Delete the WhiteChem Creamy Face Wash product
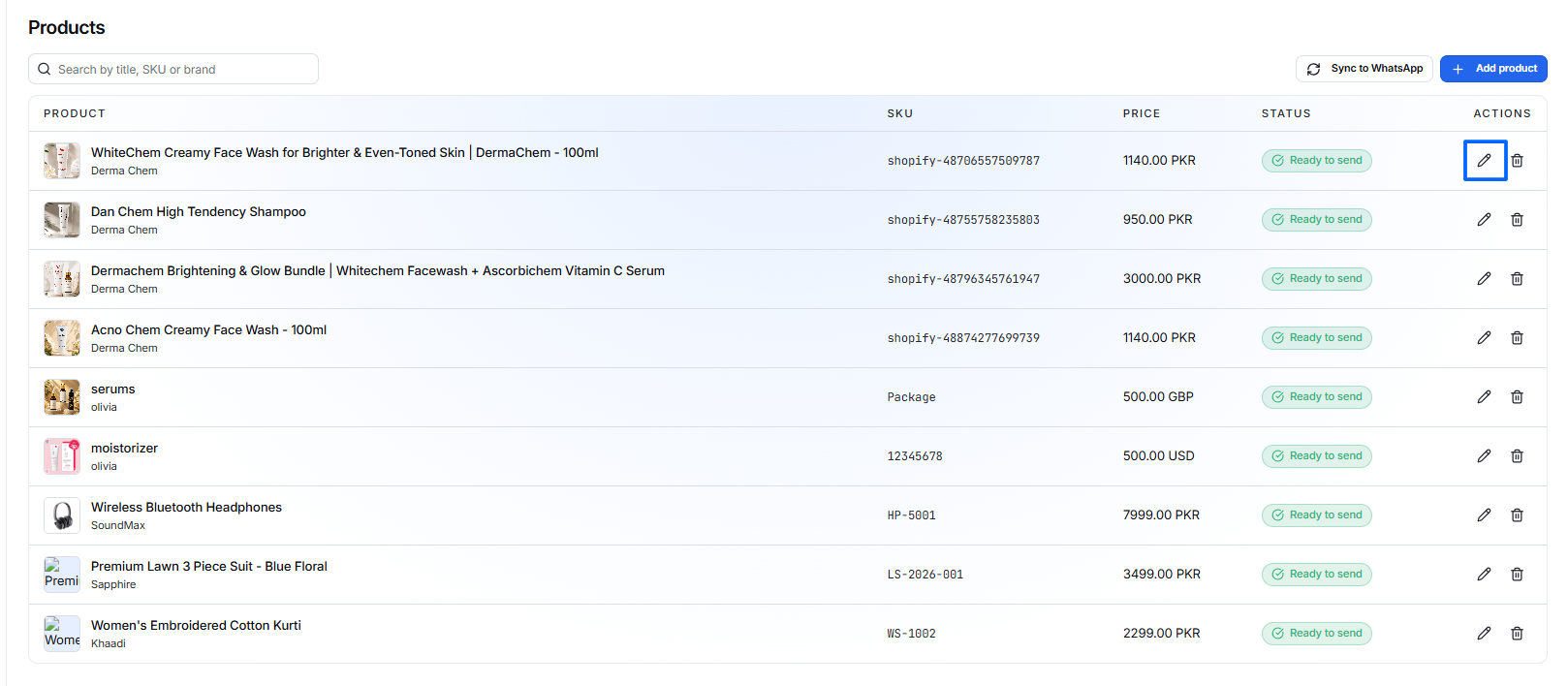1568x686 pixels. (1517, 161)
